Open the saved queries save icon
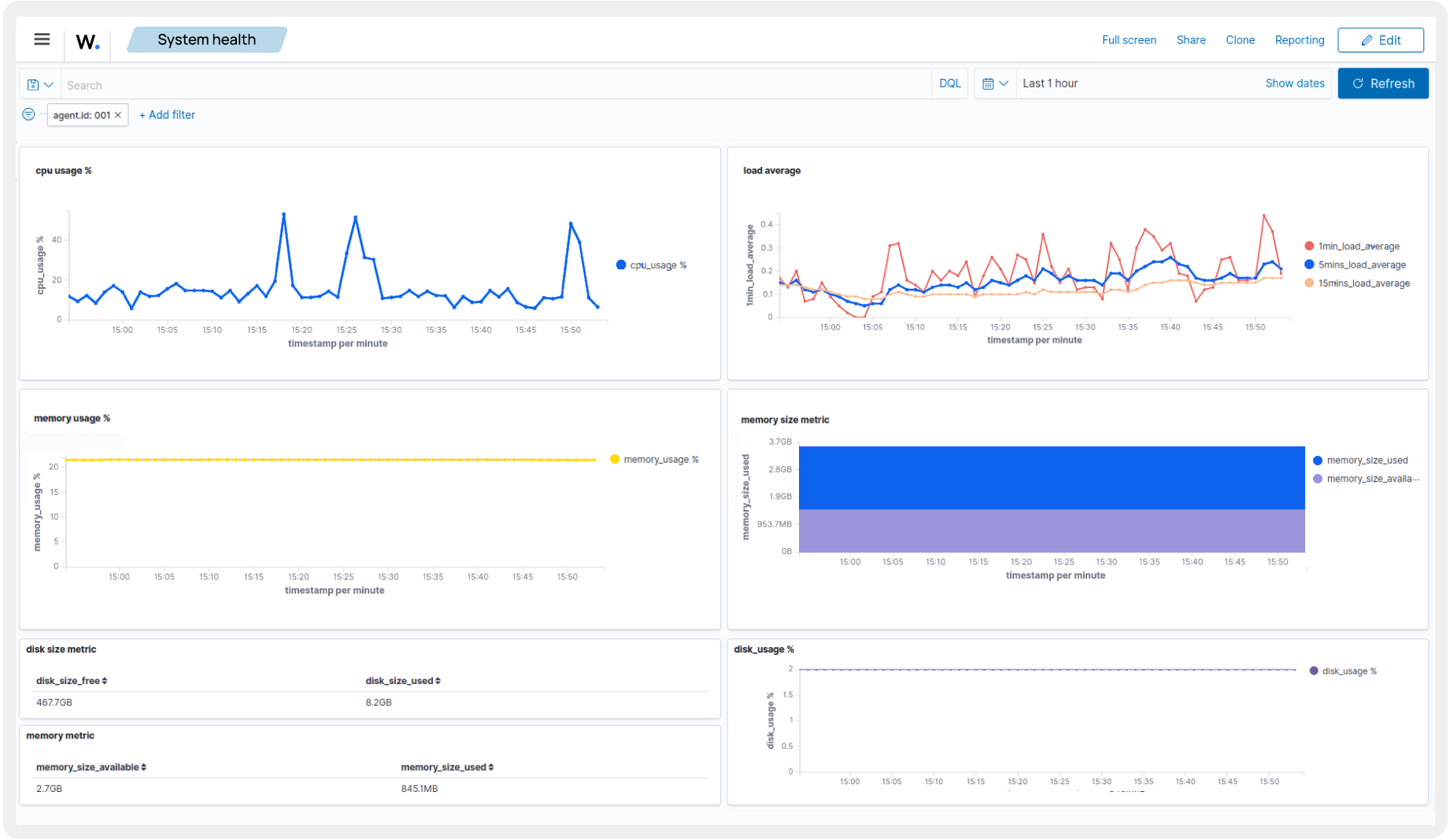The image size is (1450, 840). 32,83
